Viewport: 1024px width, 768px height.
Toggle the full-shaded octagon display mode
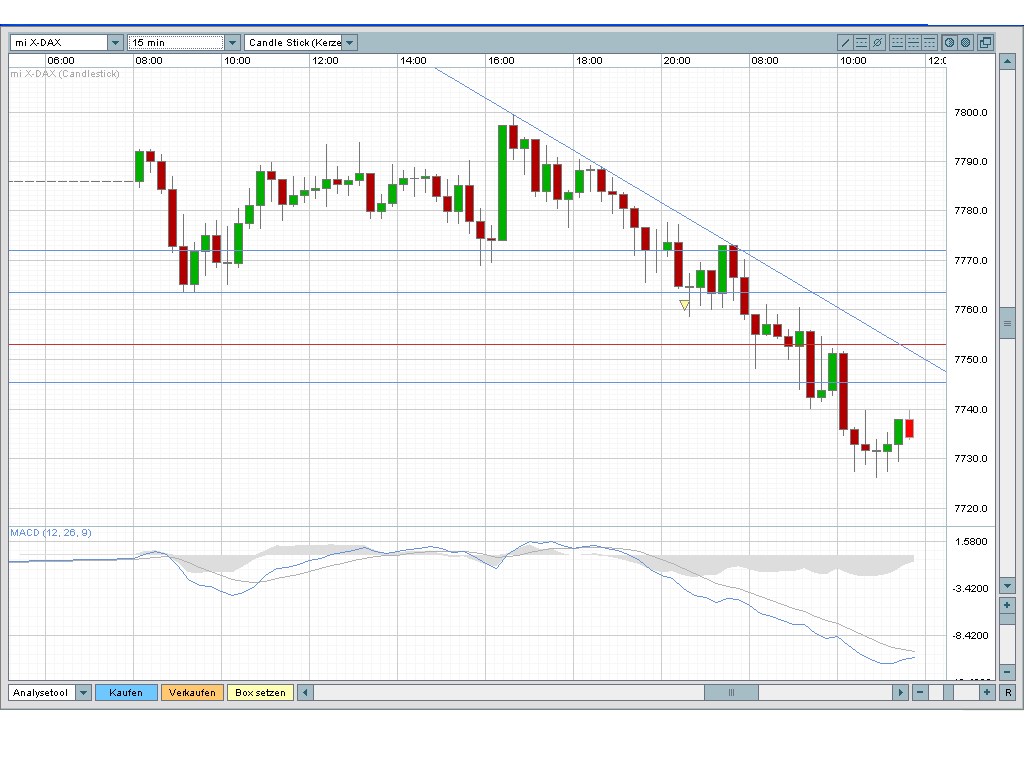[966, 42]
